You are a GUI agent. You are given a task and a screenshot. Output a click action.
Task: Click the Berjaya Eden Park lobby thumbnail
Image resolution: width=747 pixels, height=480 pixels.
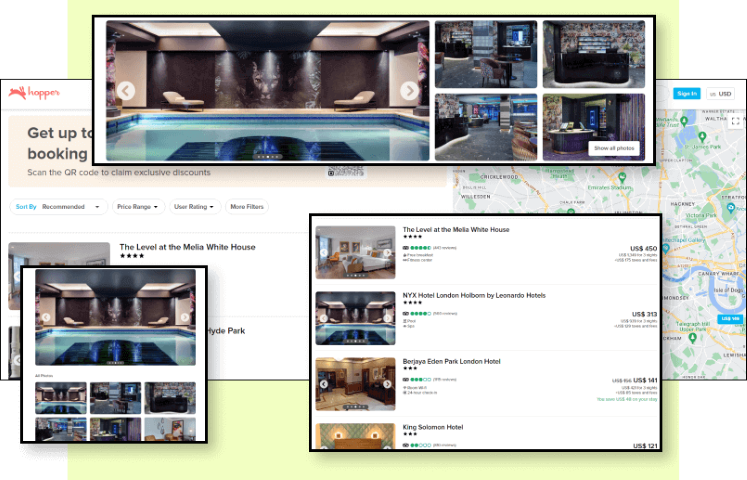355,384
